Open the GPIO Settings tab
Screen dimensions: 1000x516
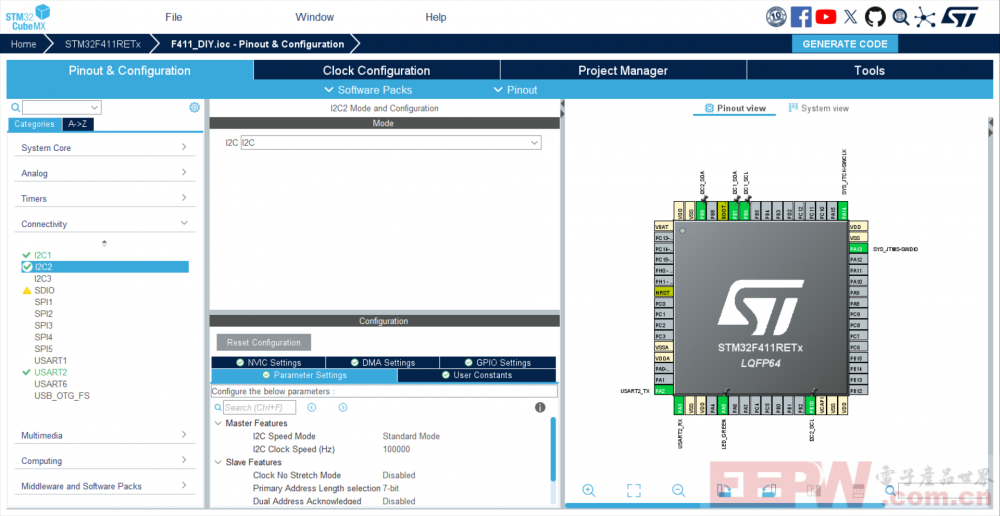click(497, 362)
